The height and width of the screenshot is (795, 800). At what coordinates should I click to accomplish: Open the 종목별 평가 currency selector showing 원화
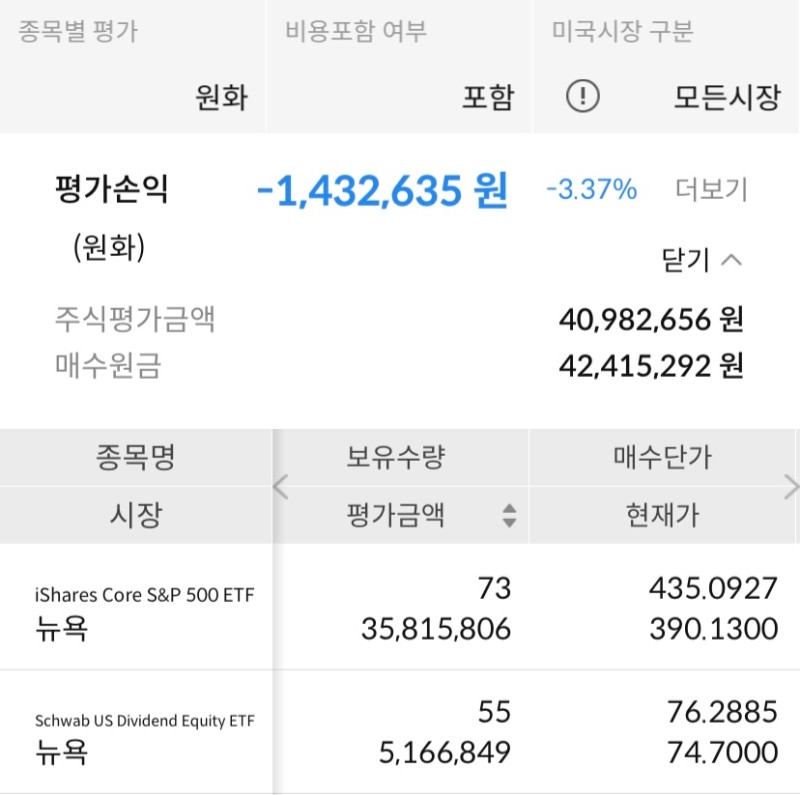(132, 67)
